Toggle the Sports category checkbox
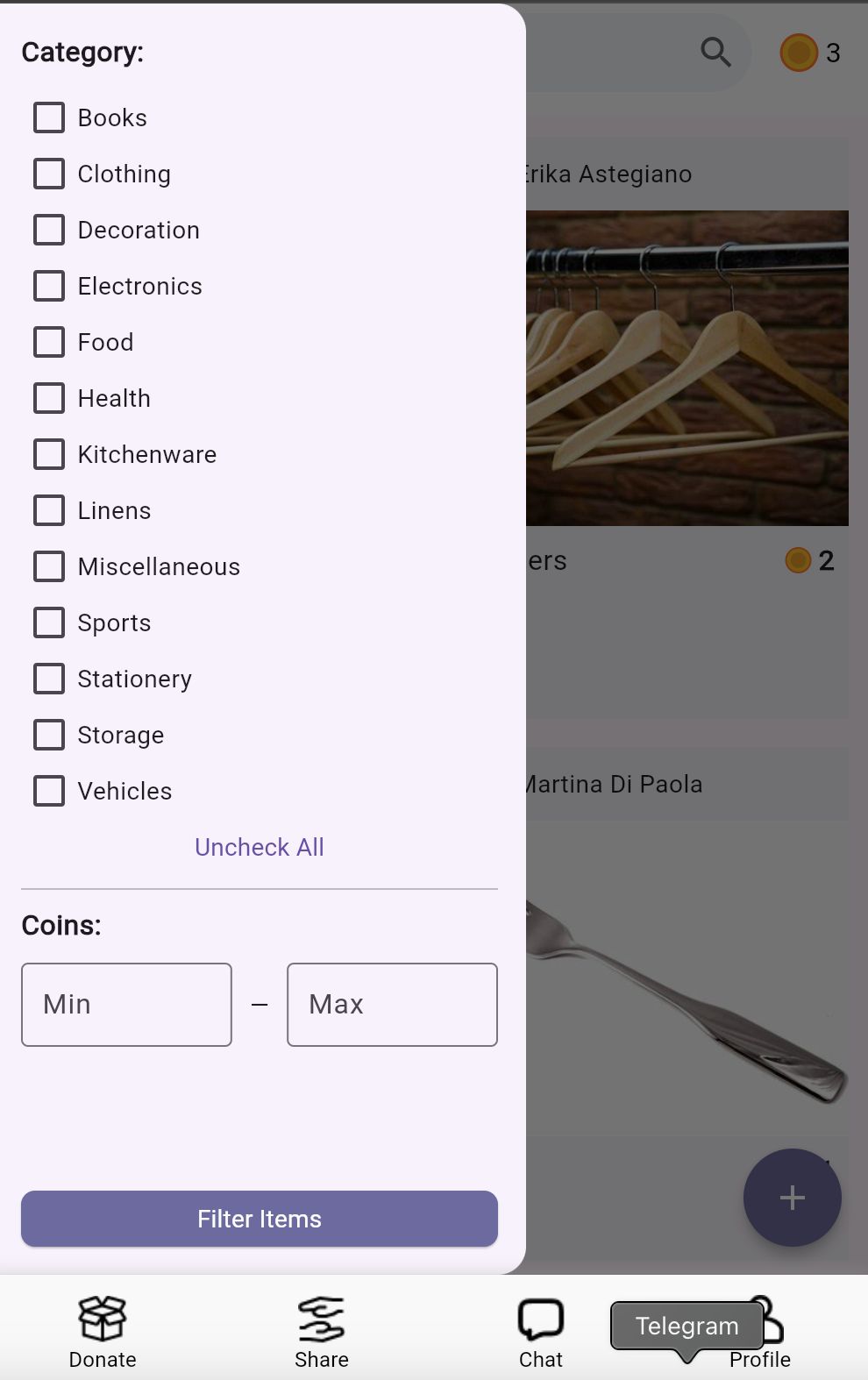The image size is (868, 1380). coord(49,622)
